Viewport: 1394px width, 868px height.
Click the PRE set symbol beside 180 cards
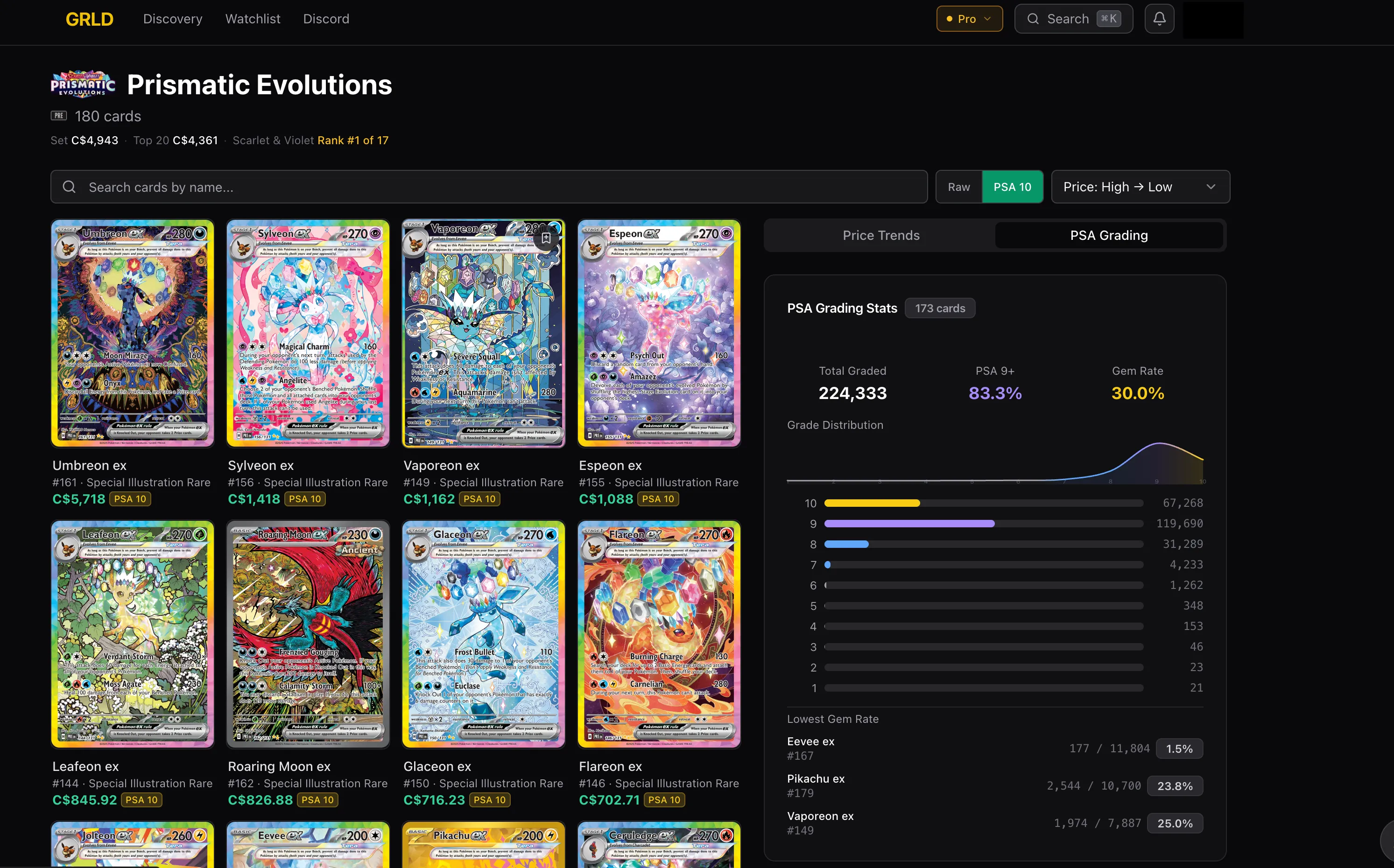[58, 115]
